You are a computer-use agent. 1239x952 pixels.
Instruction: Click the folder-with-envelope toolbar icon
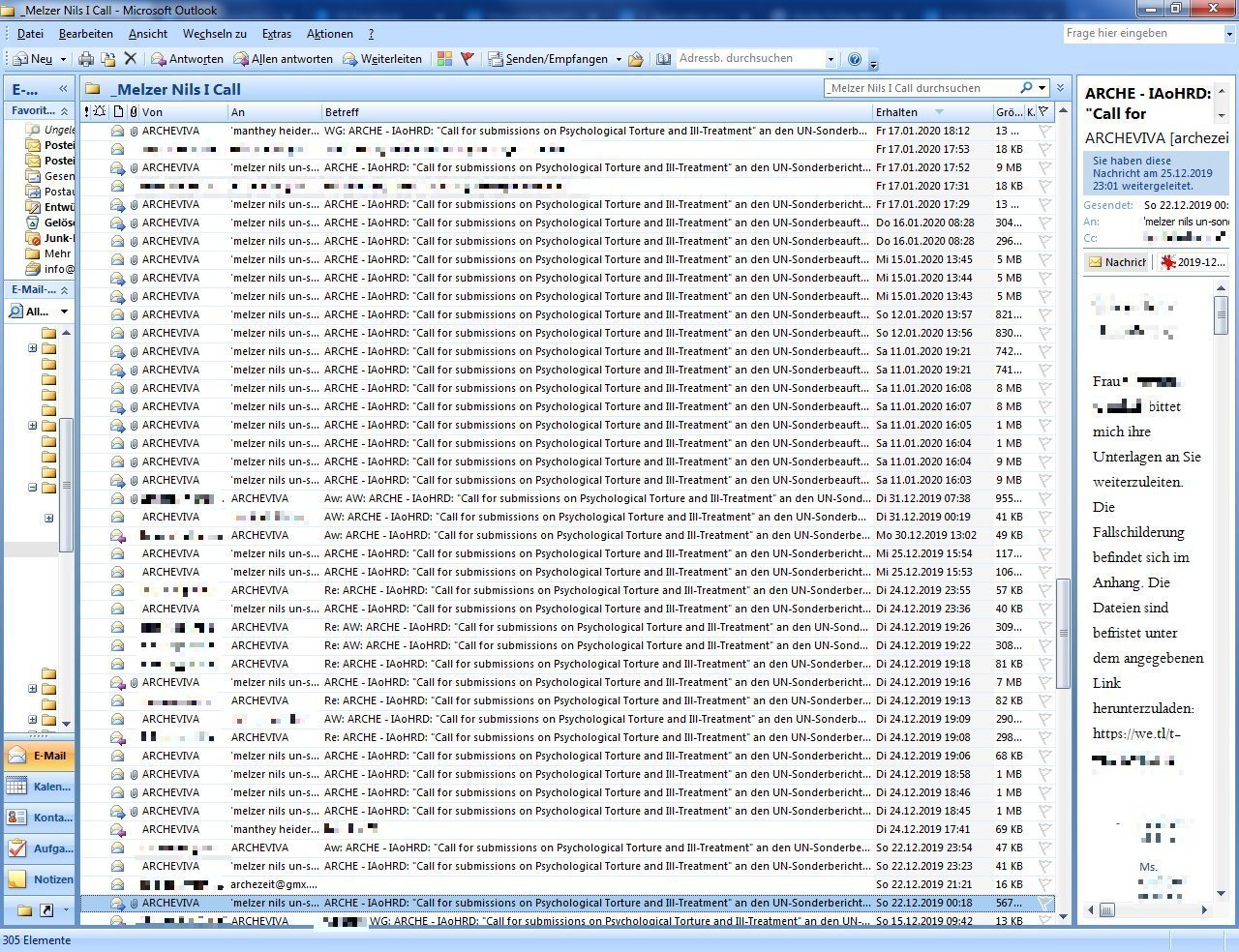tap(636, 59)
